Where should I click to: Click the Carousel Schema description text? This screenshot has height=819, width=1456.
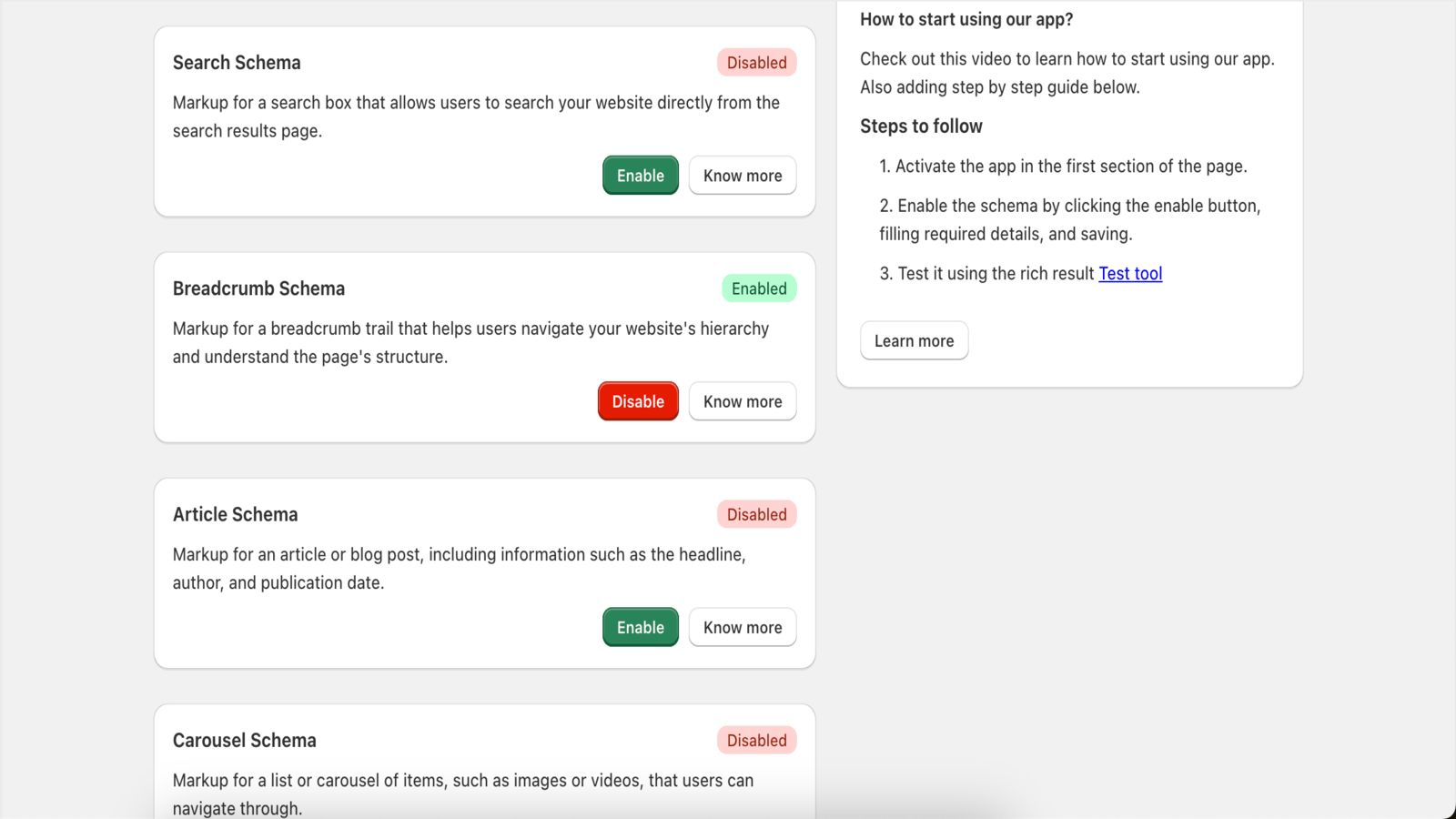click(x=463, y=794)
